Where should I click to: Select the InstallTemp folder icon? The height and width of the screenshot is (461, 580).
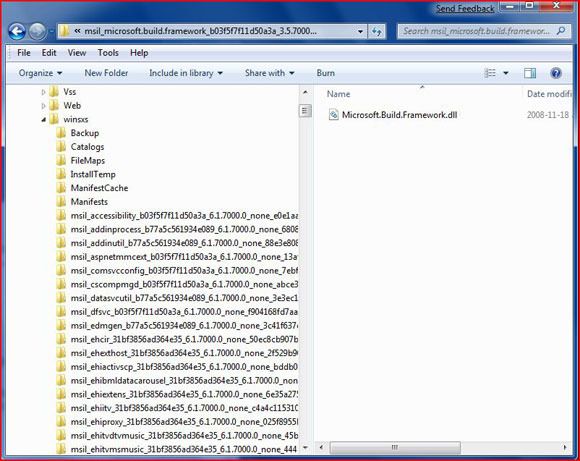coord(61,174)
